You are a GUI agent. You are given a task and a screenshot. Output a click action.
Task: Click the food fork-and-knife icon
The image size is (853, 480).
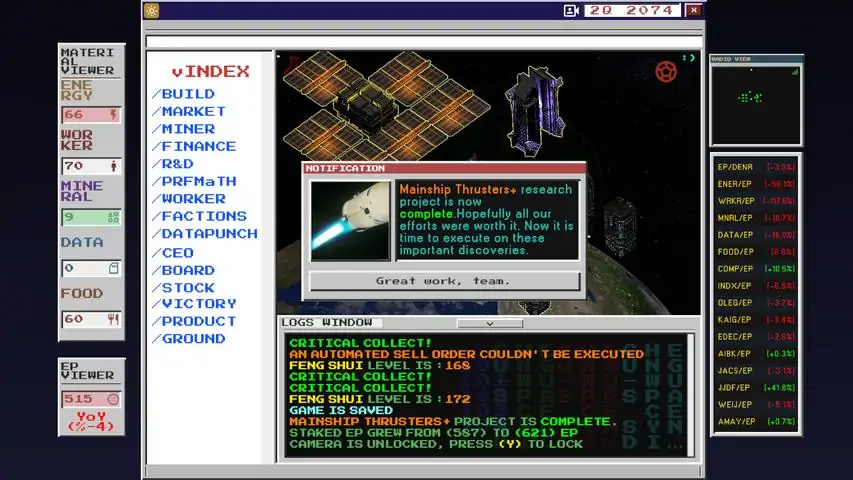[113, 319]
